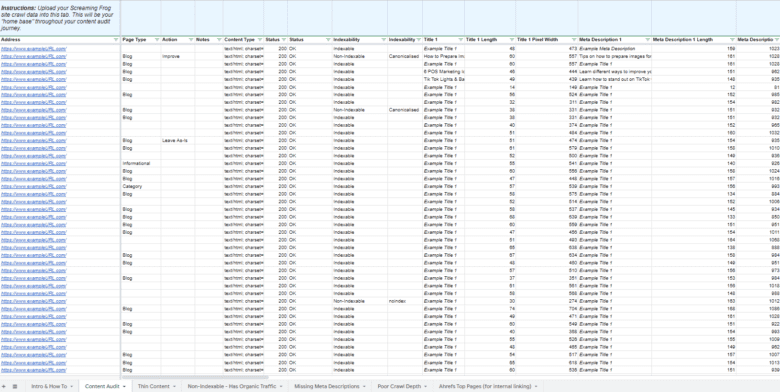Open the filter icon on the Status column showing 200
This screenshot has height=392, width=780.
pos(284,39)
